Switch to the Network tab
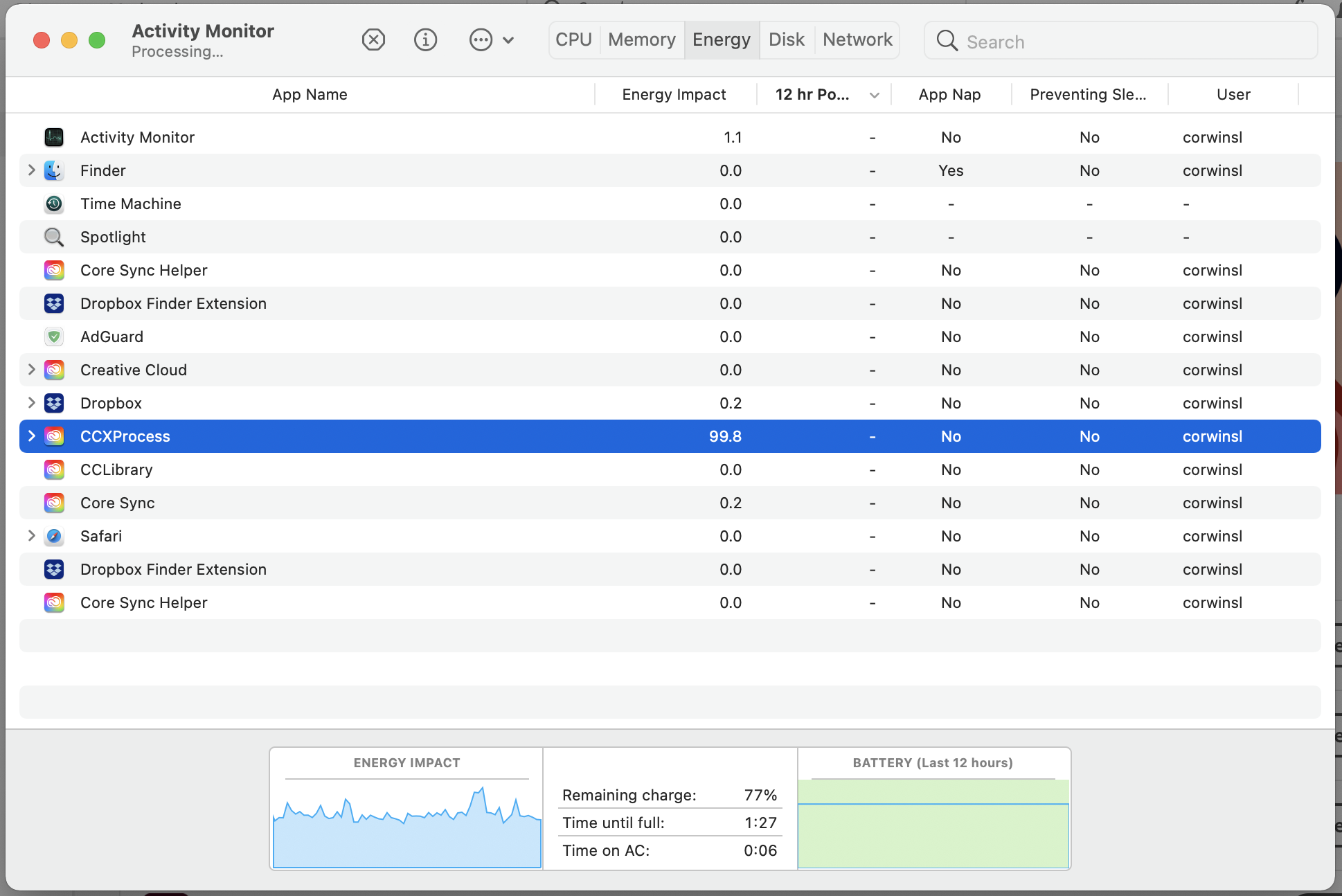This screenshot has width=1342, height=896. (857, 39)
